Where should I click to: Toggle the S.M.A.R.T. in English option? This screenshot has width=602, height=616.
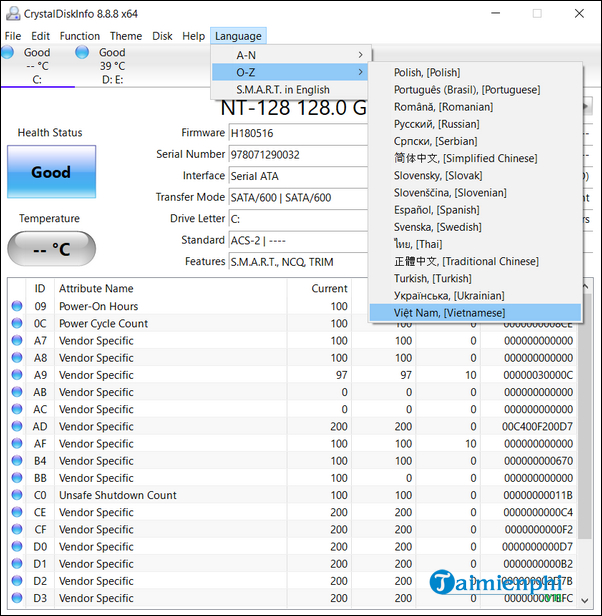tap(283, 89)
